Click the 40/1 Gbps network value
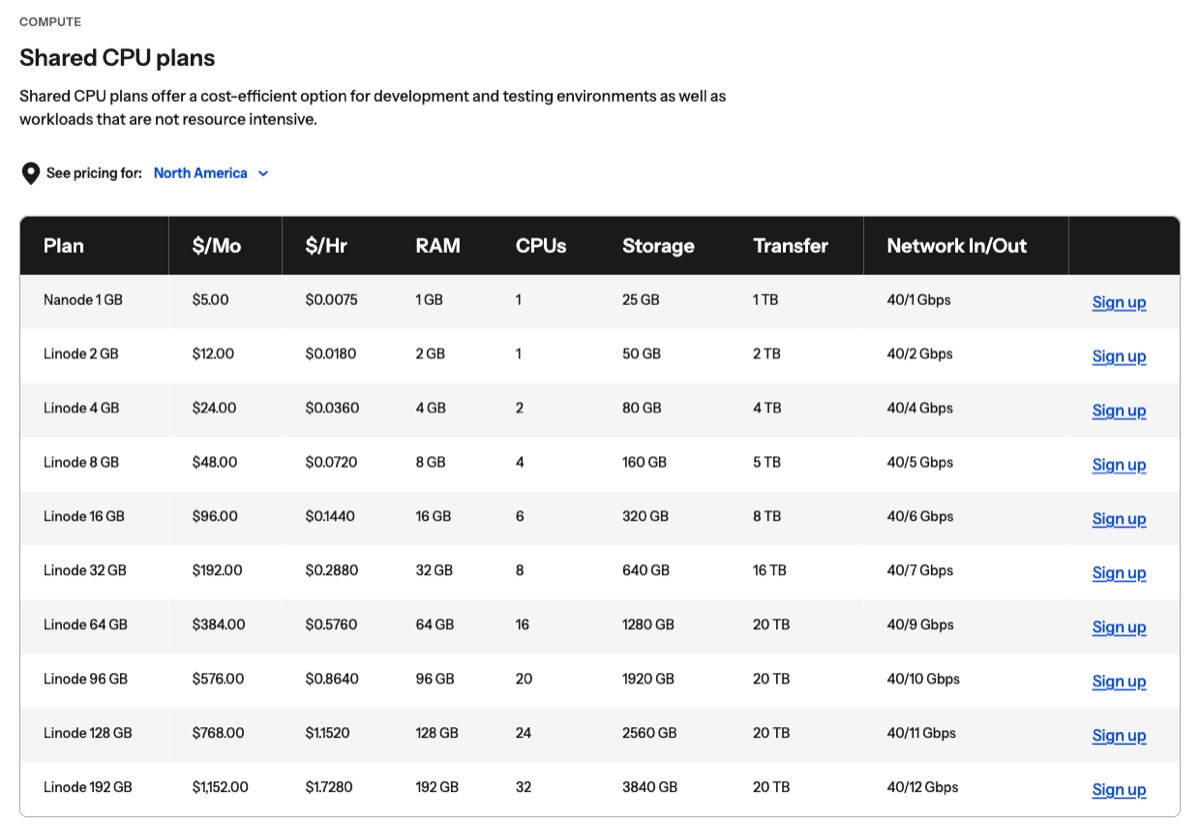1200x824 pixels. (919, 299)
